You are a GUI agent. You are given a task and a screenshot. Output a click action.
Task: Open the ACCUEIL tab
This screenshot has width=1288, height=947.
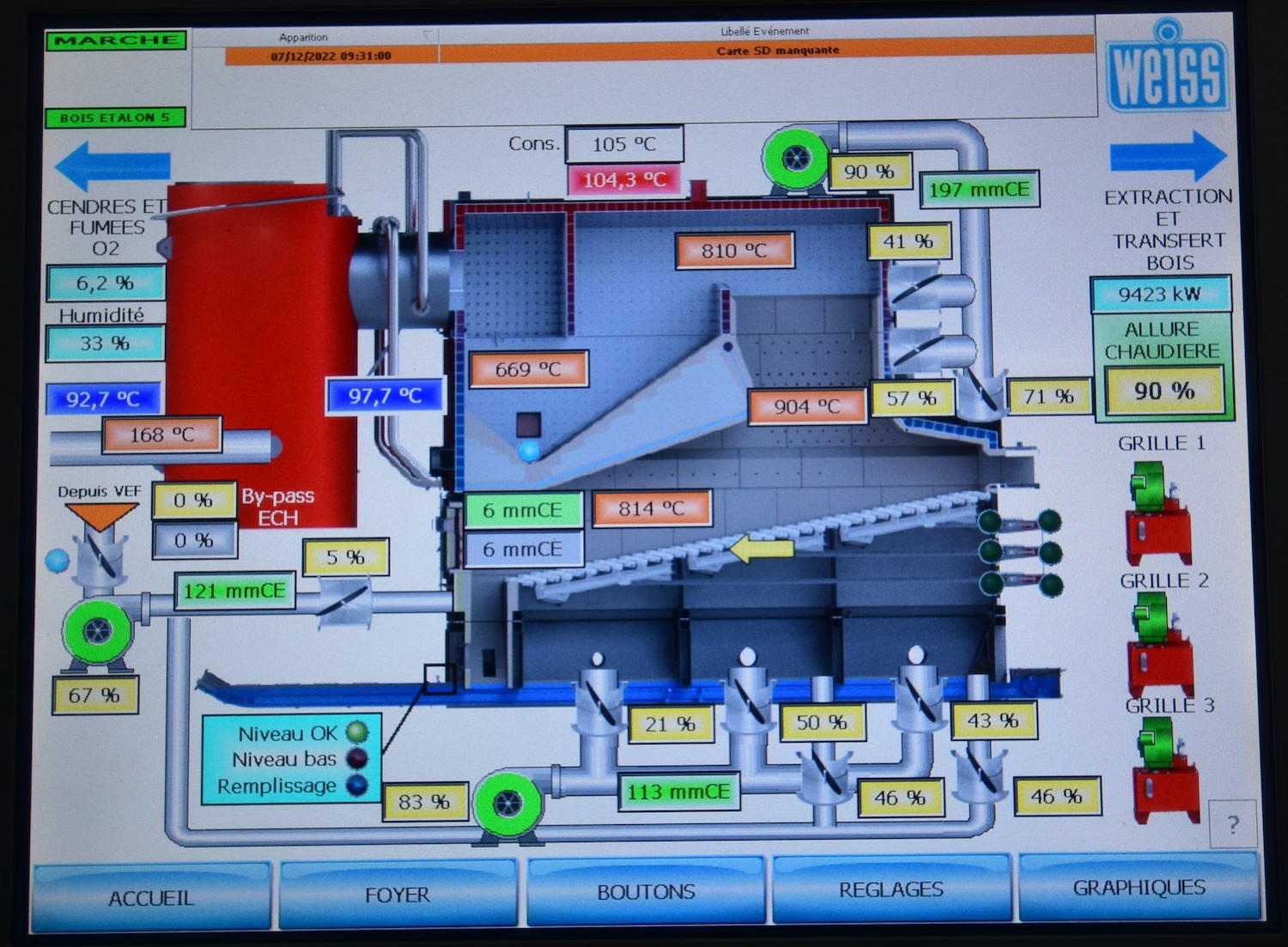point(151,897)
